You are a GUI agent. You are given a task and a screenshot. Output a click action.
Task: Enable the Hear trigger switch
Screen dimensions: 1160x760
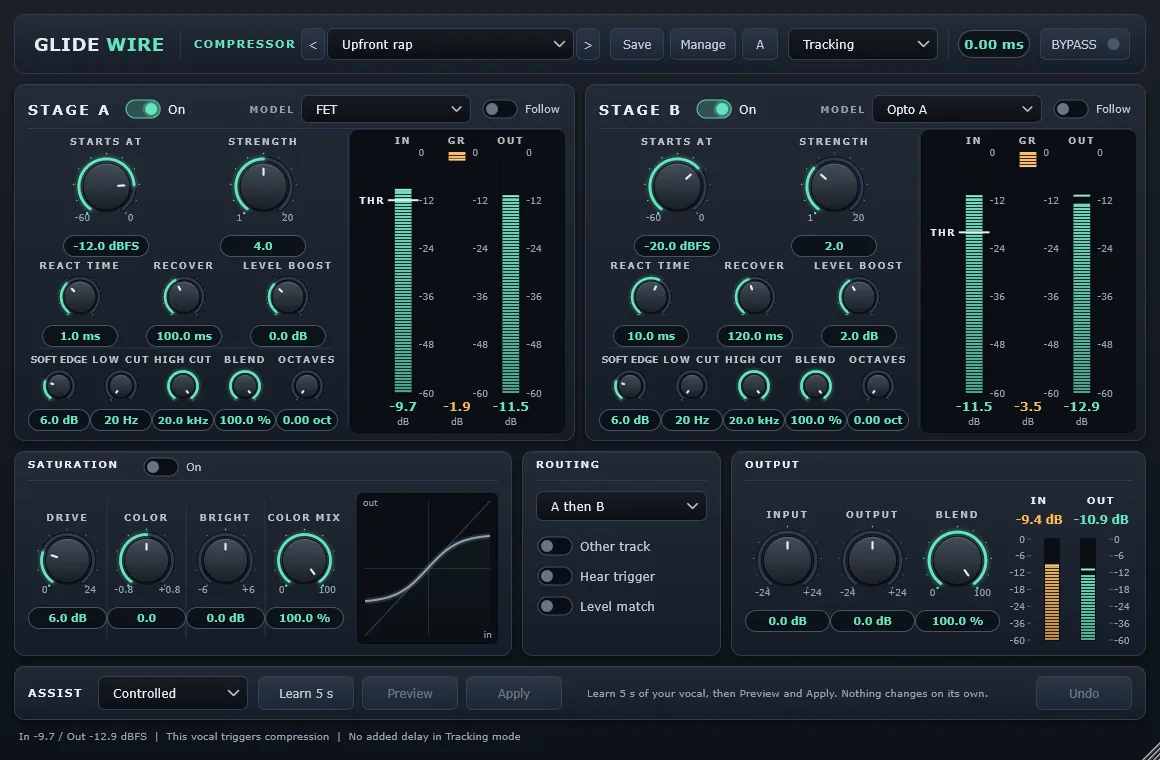coord(555,576)
